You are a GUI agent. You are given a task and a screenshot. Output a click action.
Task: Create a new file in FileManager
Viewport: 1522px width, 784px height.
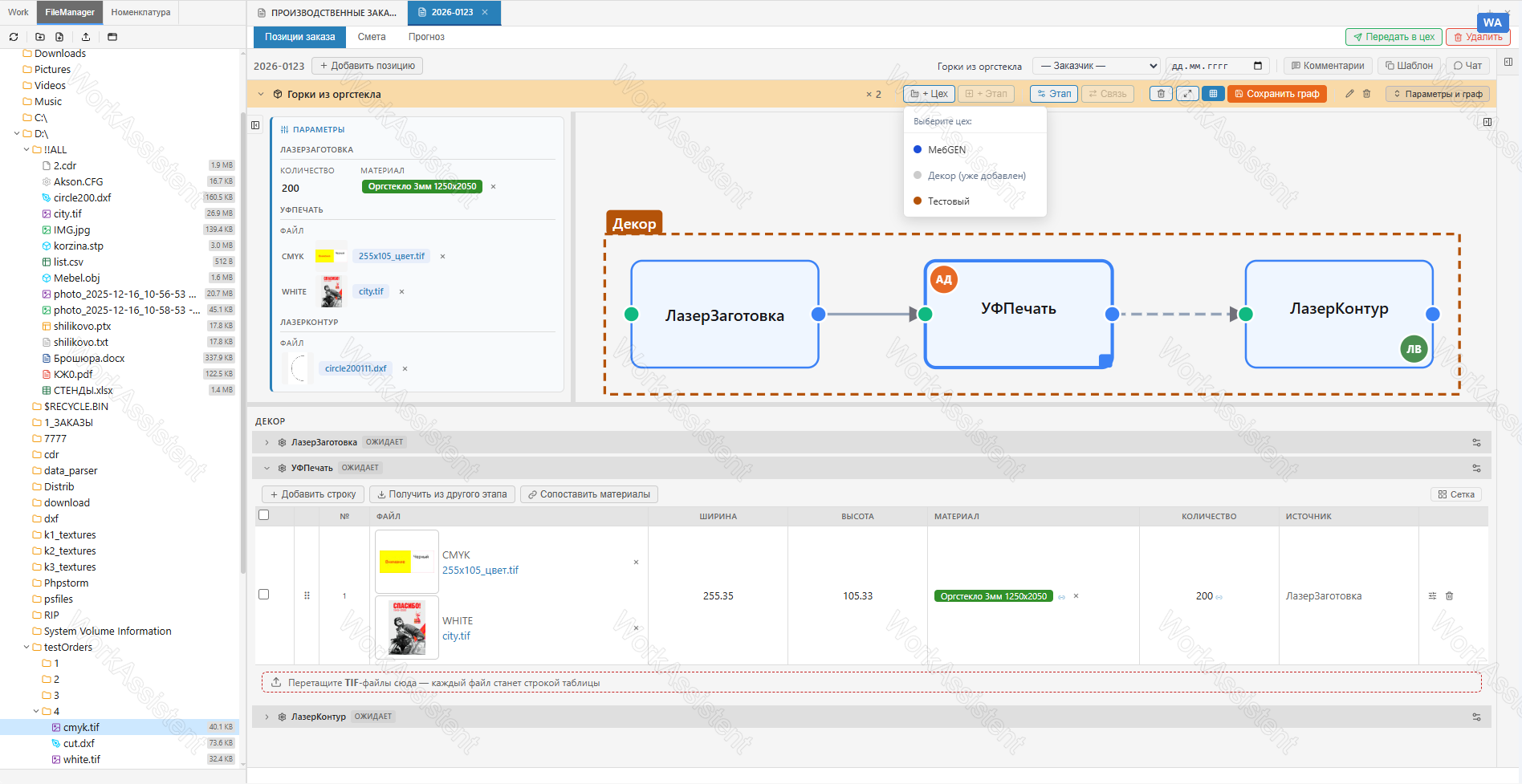pos(59,37)
